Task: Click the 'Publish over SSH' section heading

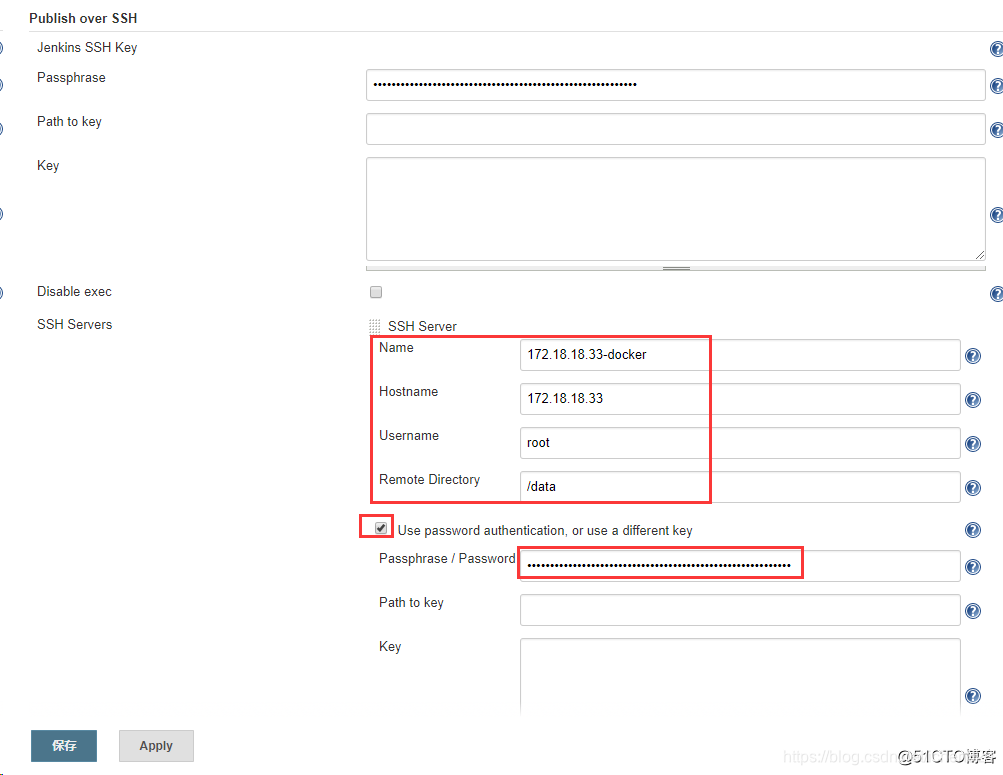Action: [x=83, y=18]
